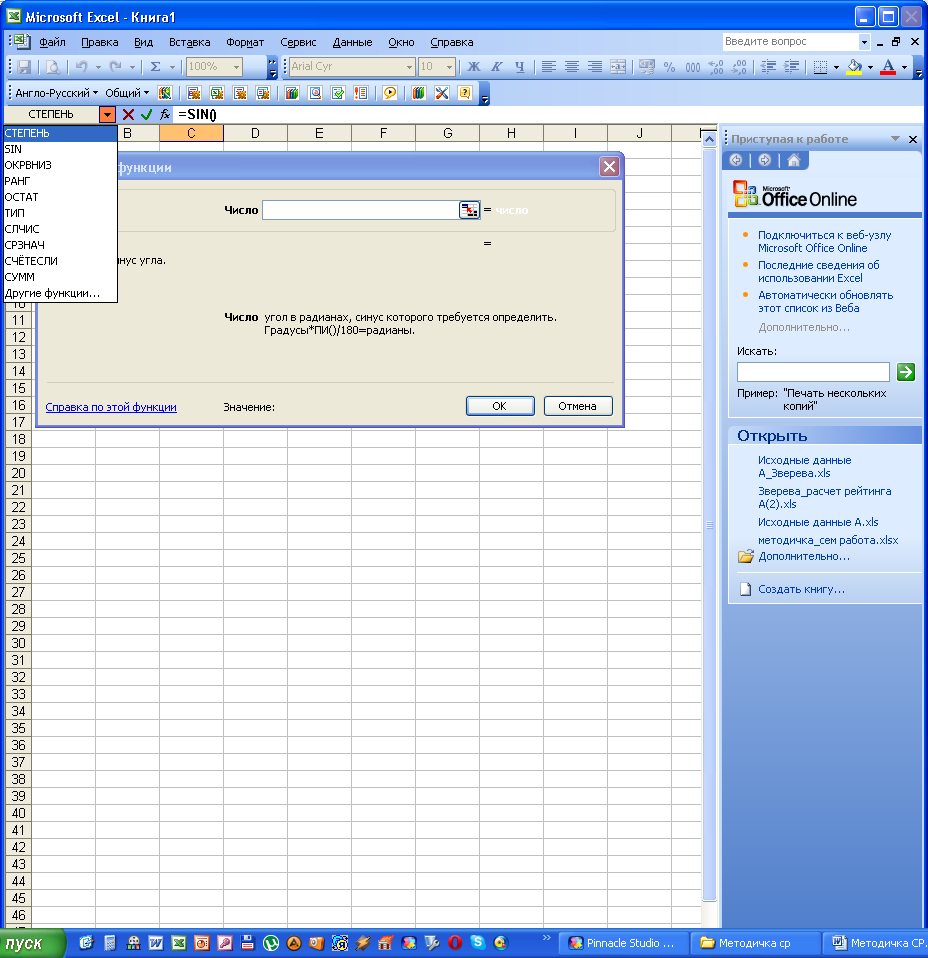Image resolution: width=928 pixels, height=958 pixels.
Task: Click the Число argument input field
Action: (x=360, y=210)
